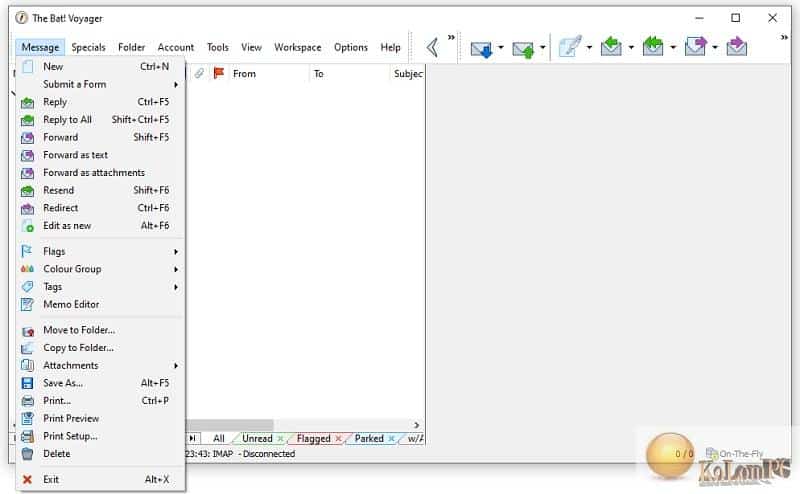This screenshot has width=800, height=494.
Task: Switch to the All message tab
Action: coord(219,438)
